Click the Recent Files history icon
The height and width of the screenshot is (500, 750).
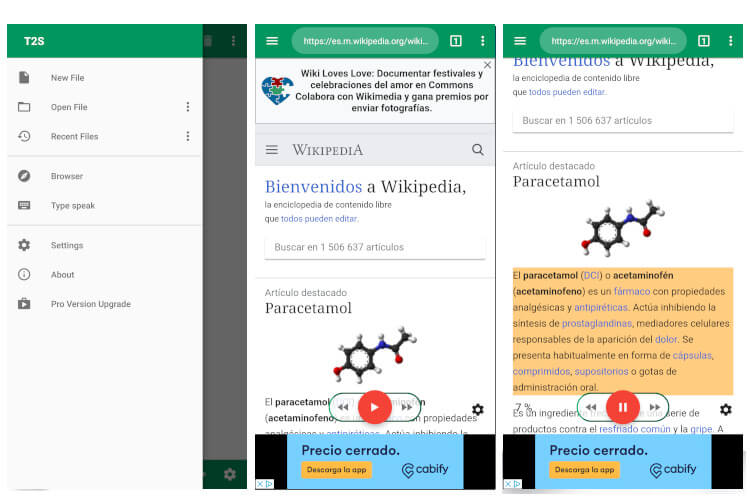click(x=24, y=136)
